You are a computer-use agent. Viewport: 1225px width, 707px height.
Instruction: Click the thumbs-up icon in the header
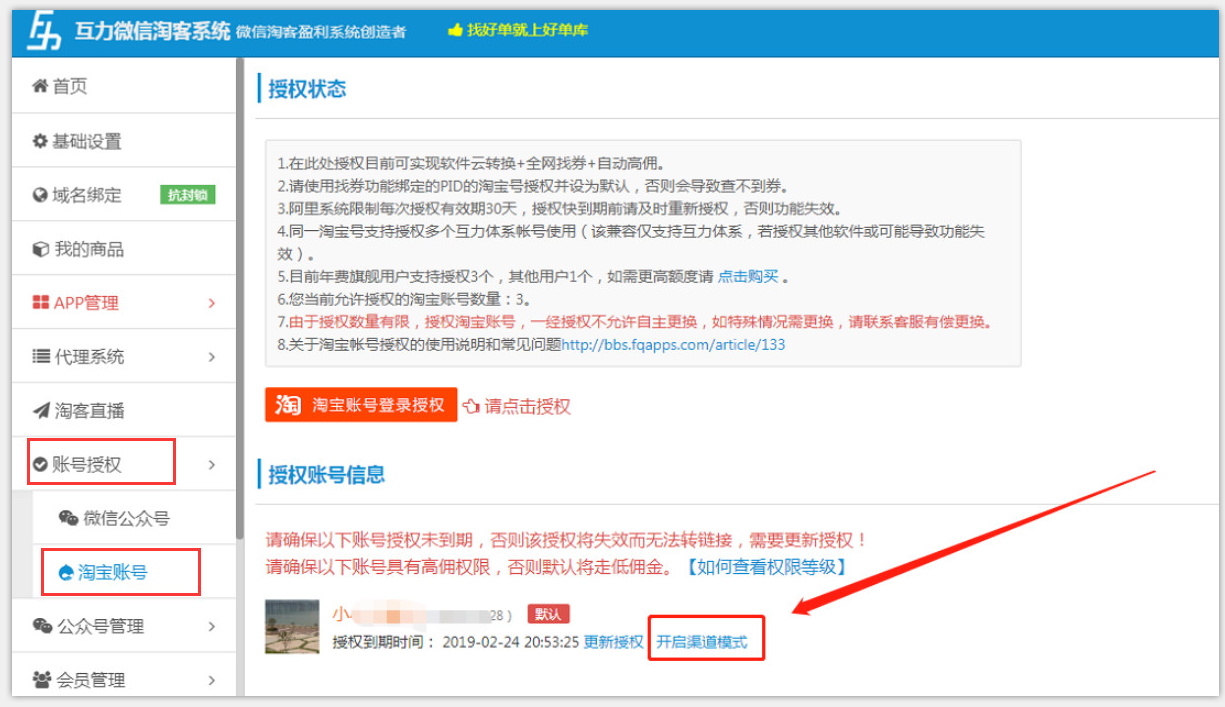point(455,30)
